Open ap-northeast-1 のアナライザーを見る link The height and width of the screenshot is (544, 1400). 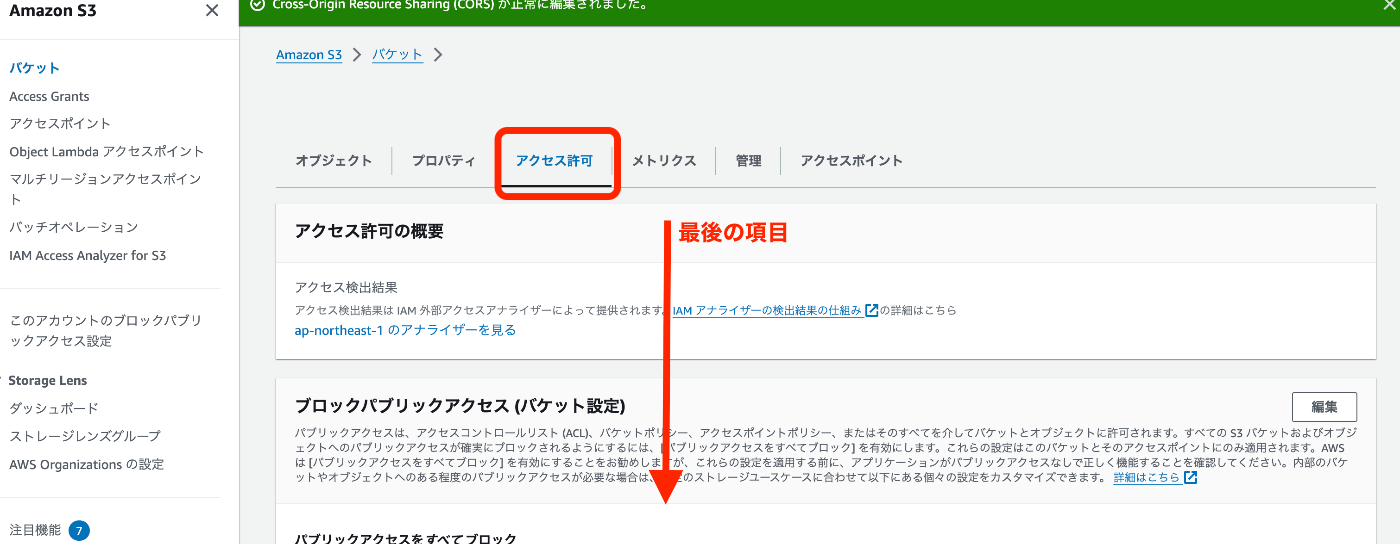pyautogui.click(x=405, y=330)
